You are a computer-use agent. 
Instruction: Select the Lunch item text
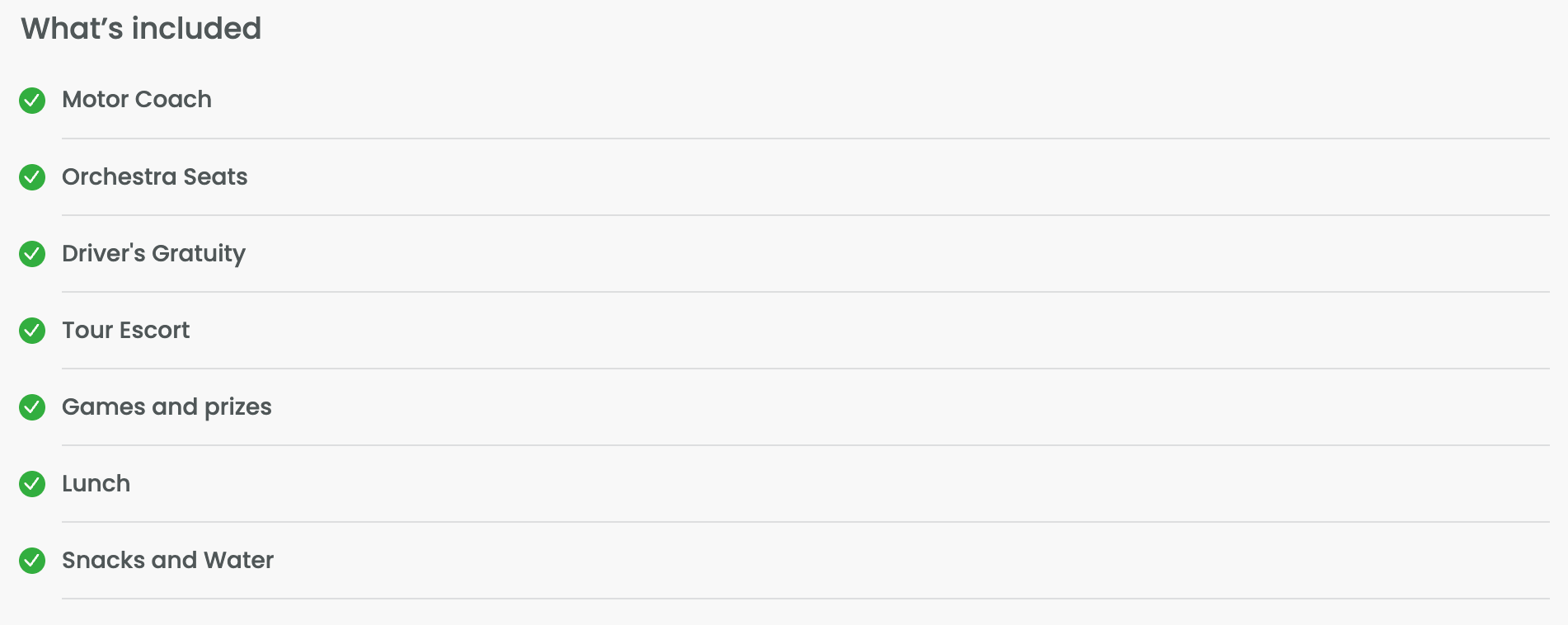(x=96, y=483)
